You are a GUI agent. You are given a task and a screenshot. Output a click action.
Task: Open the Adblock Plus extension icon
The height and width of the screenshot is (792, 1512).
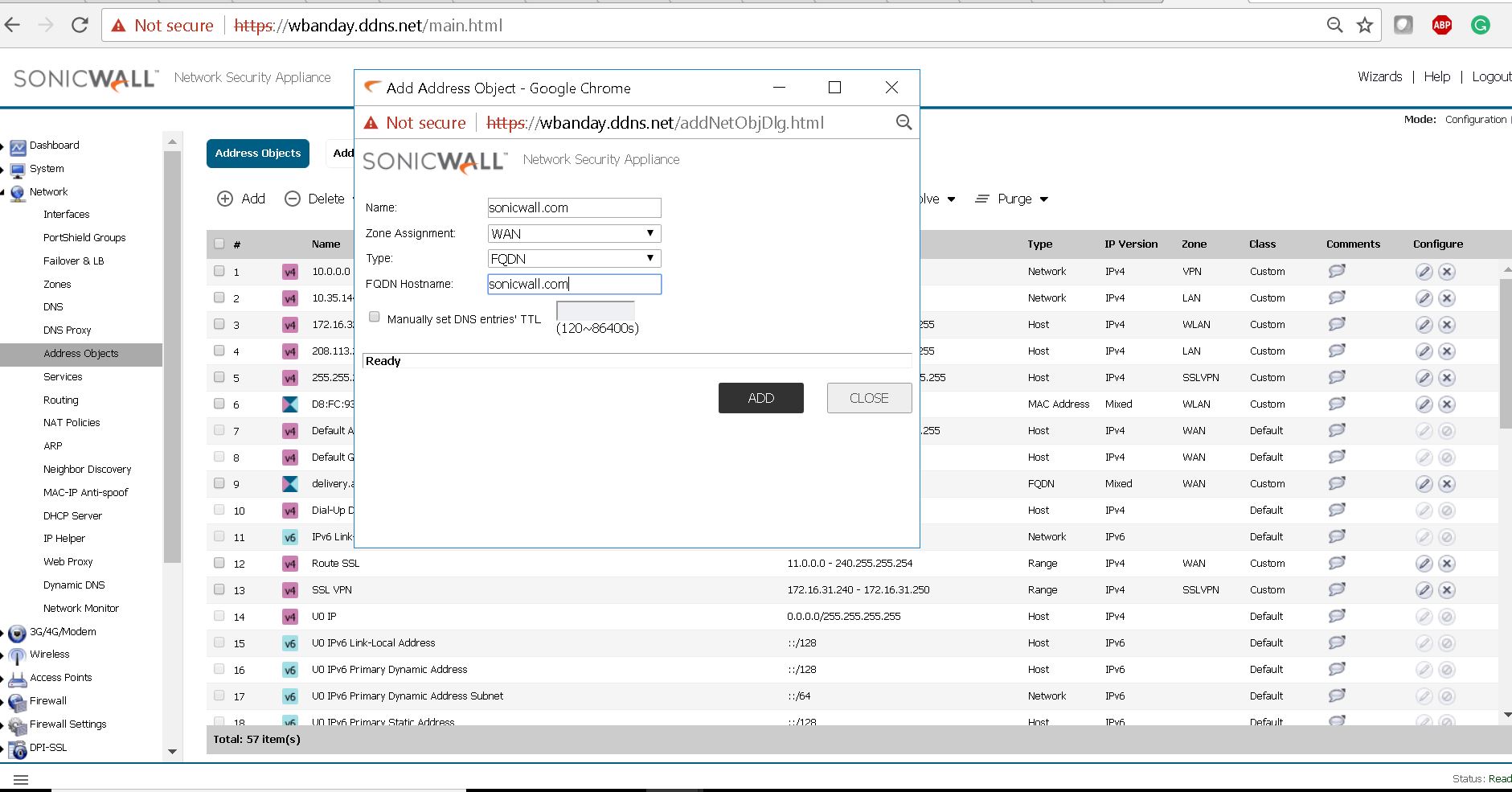coord(1442,25)
